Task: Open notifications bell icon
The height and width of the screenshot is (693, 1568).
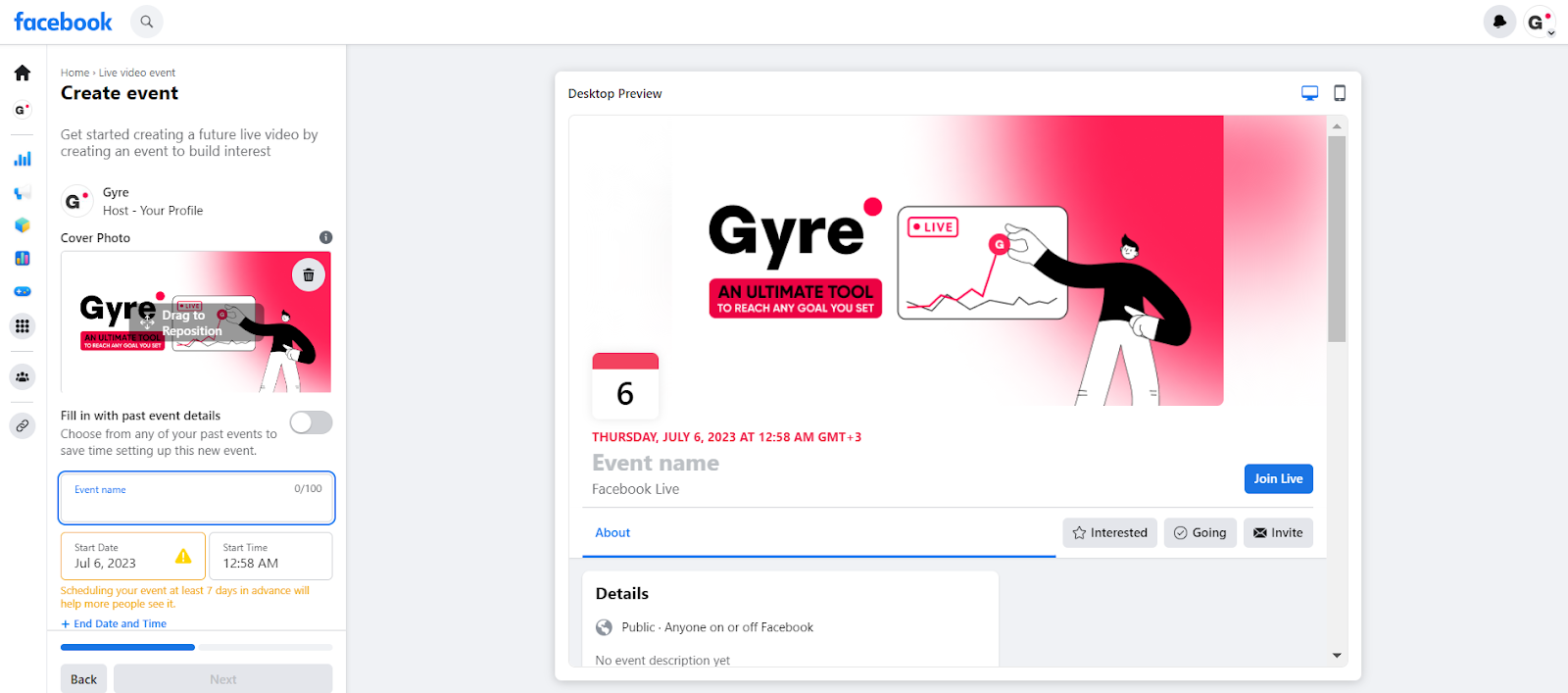Action: tap(1499, 22)
